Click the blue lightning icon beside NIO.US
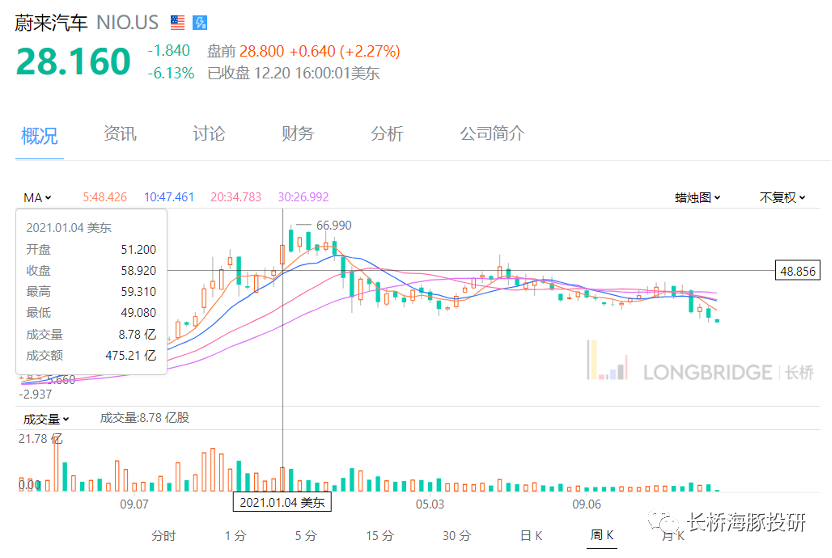 (x=200, y=22)
